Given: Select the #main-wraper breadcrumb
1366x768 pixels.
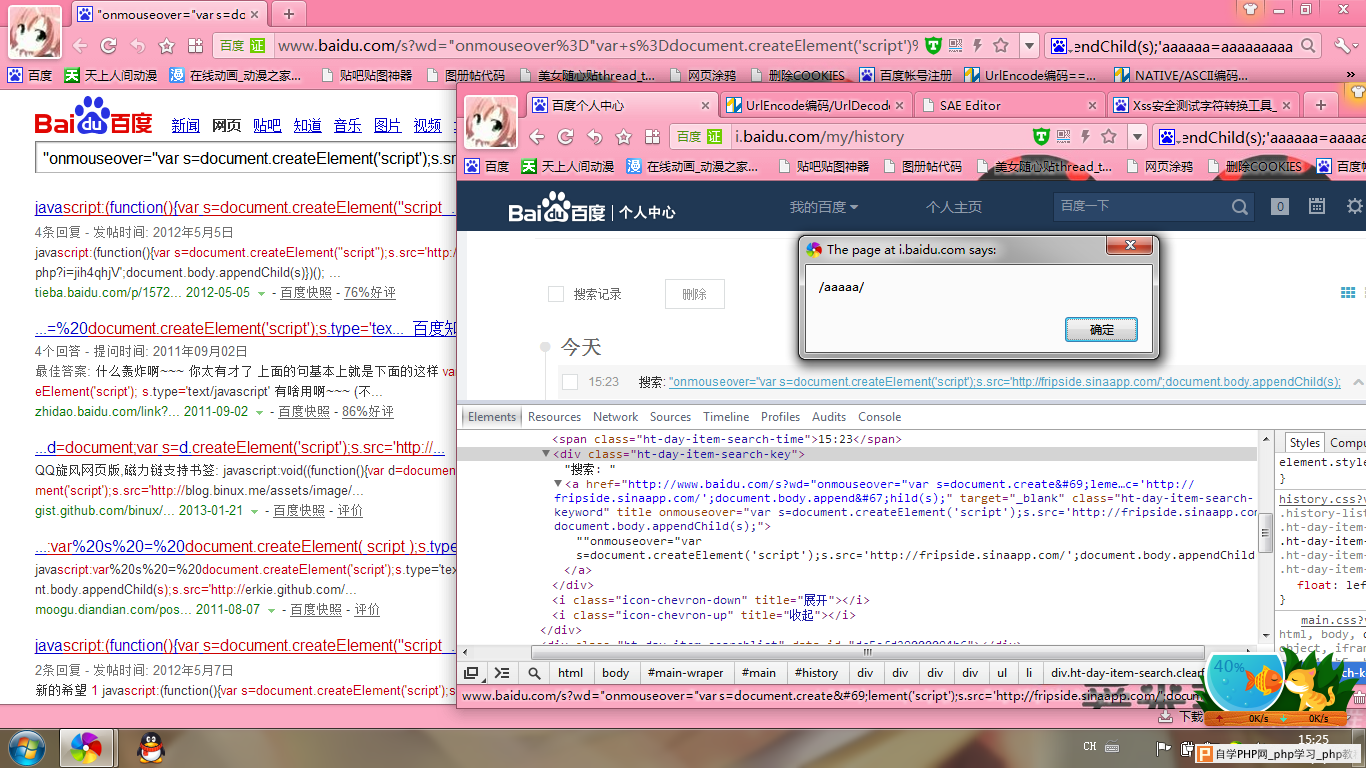Looking at the screenshot, I should click(x=685, y=673).
